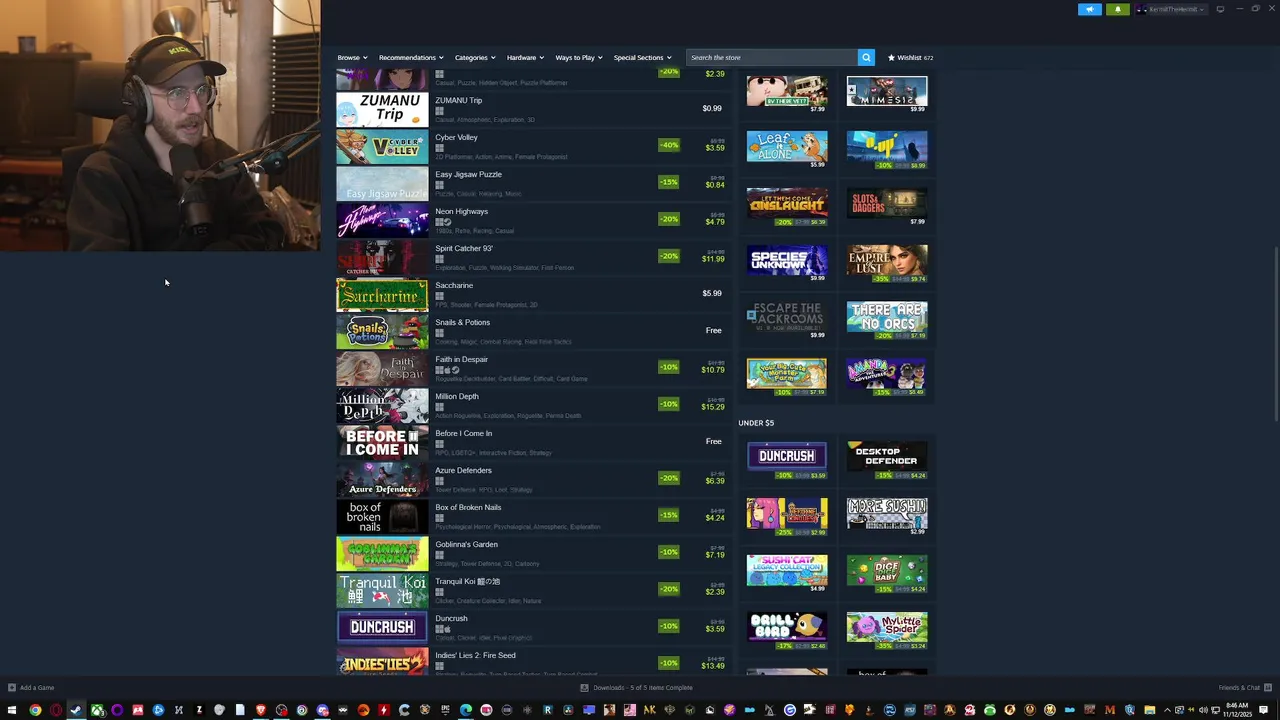
Task: Expand the Recommendations menu
Action: [x=411, y=58]
